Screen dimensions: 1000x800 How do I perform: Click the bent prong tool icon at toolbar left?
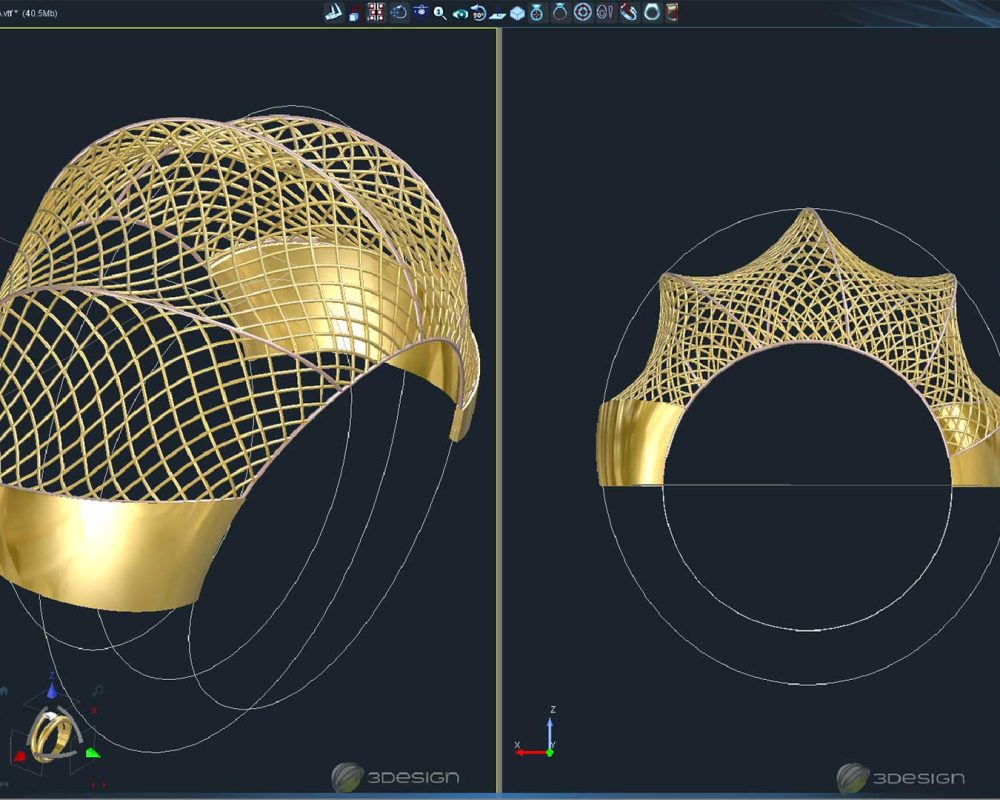[335, 13]
